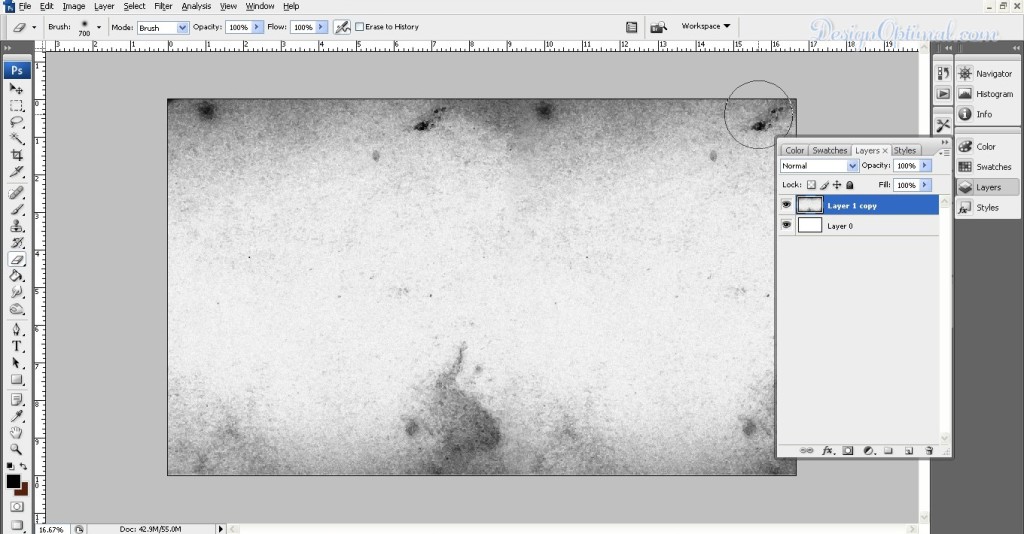The image size is (1024, 534).
Task: Add a layer mask
Action: [x=848, y=450]
